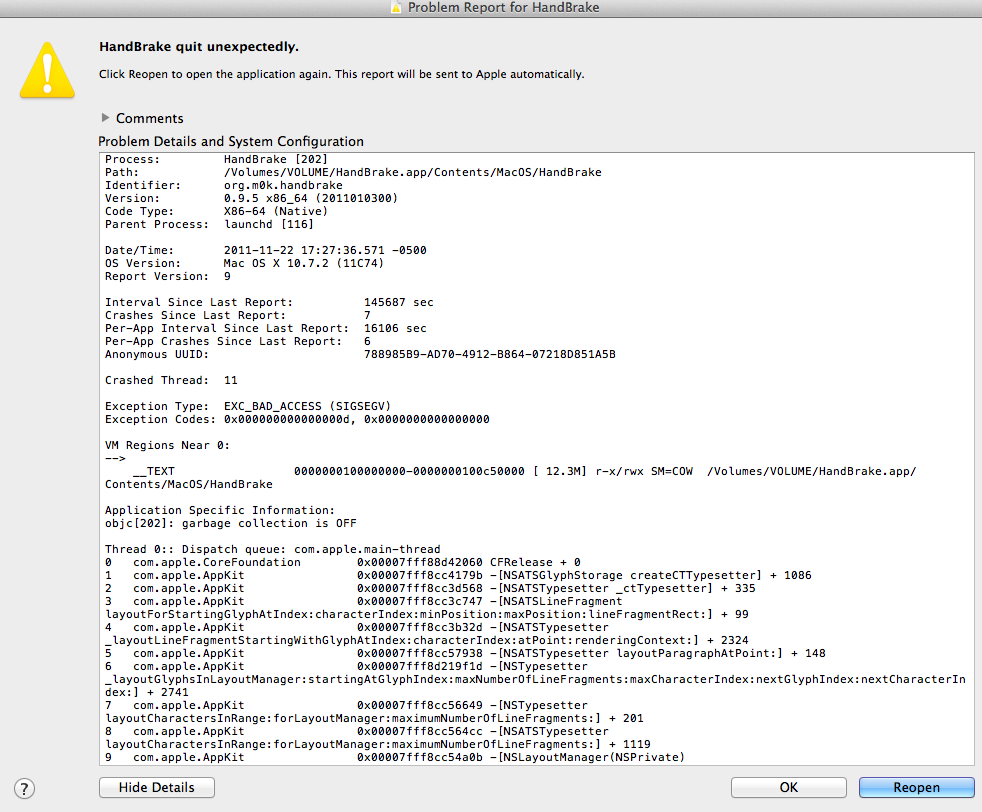Click the 'VM Regions Near 0:' line
The image size is (982, 812).
point(167,445)
